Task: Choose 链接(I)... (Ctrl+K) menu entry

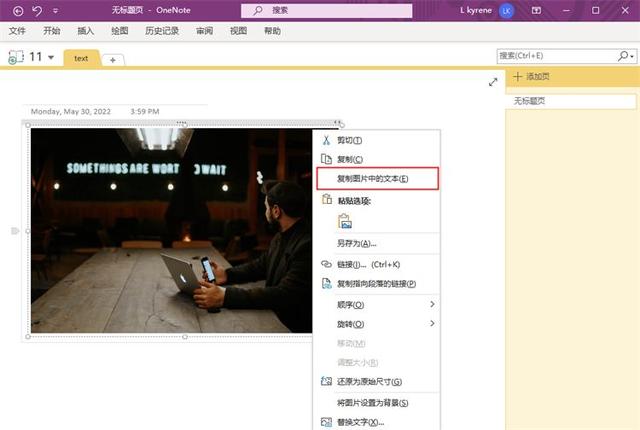Action: tap(378, 264)
